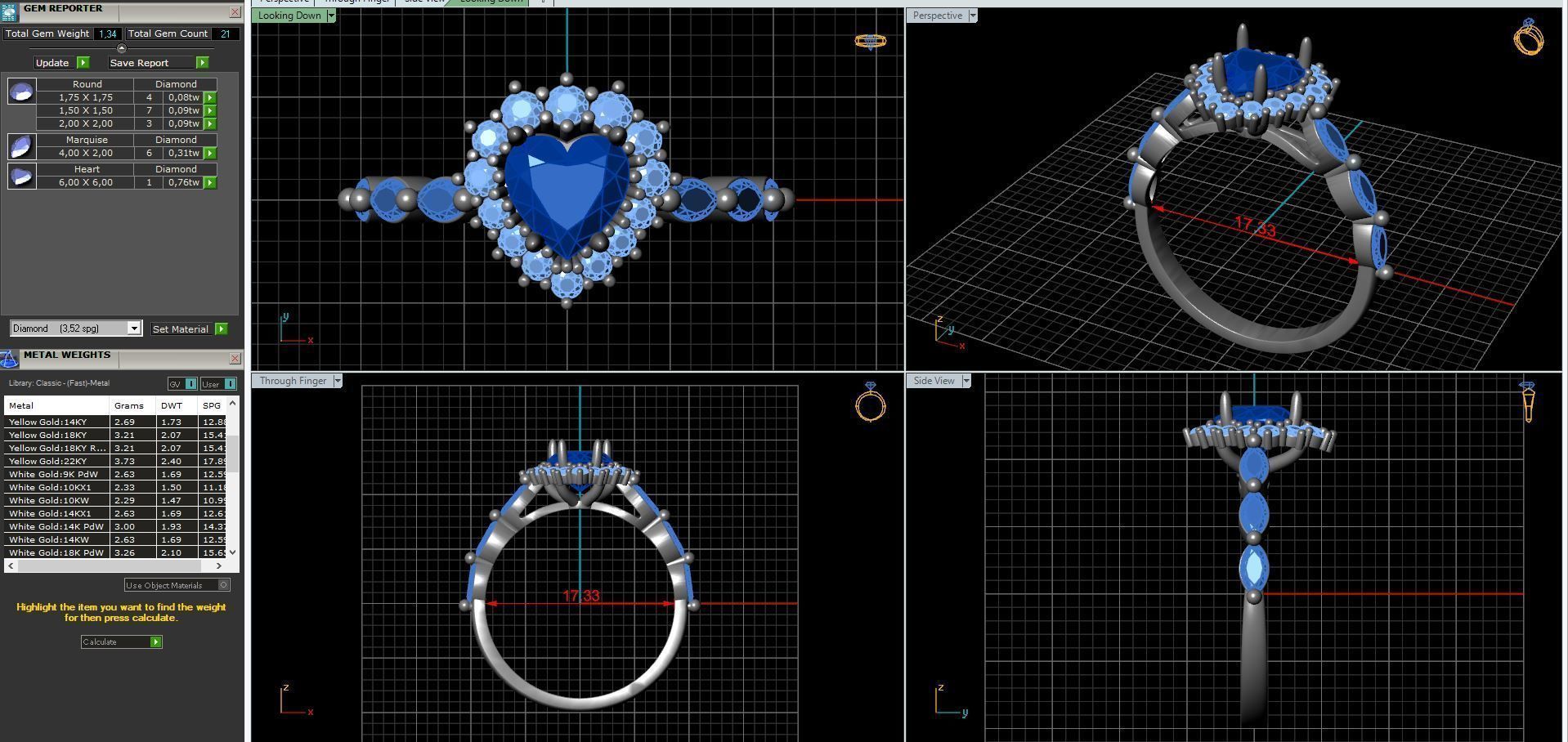Click green arrow on 1,50 X 1,50 row

click(x=210, y=110)
